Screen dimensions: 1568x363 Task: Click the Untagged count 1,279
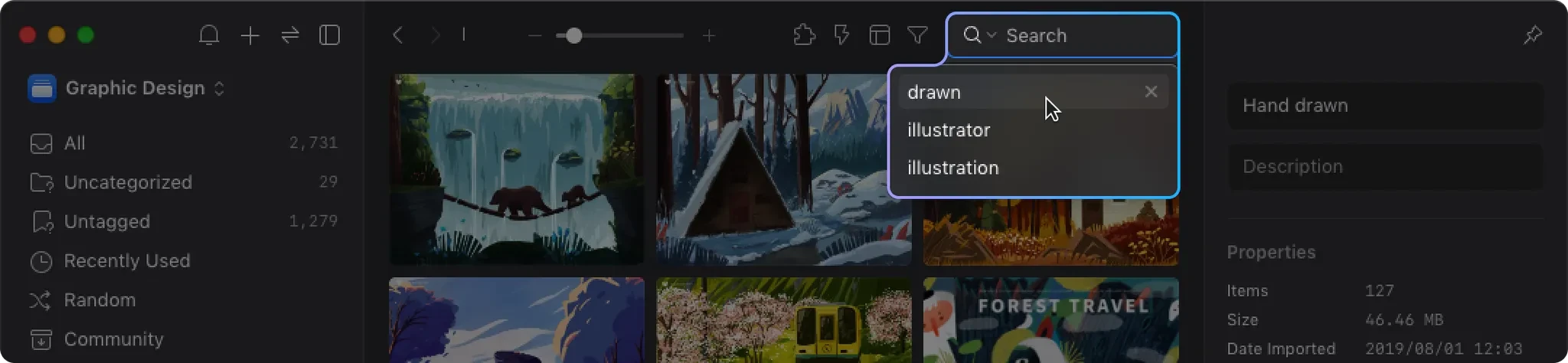(313, 221)
